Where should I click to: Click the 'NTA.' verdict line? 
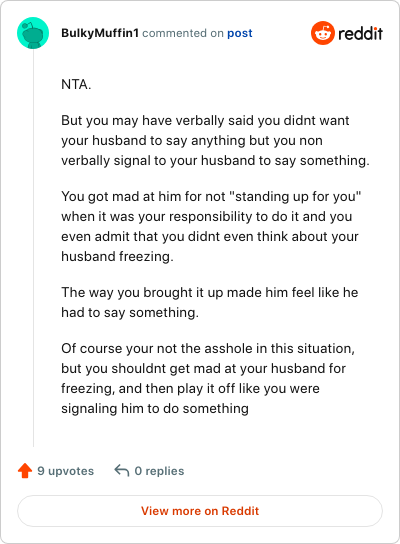click(x=76, y=84)
